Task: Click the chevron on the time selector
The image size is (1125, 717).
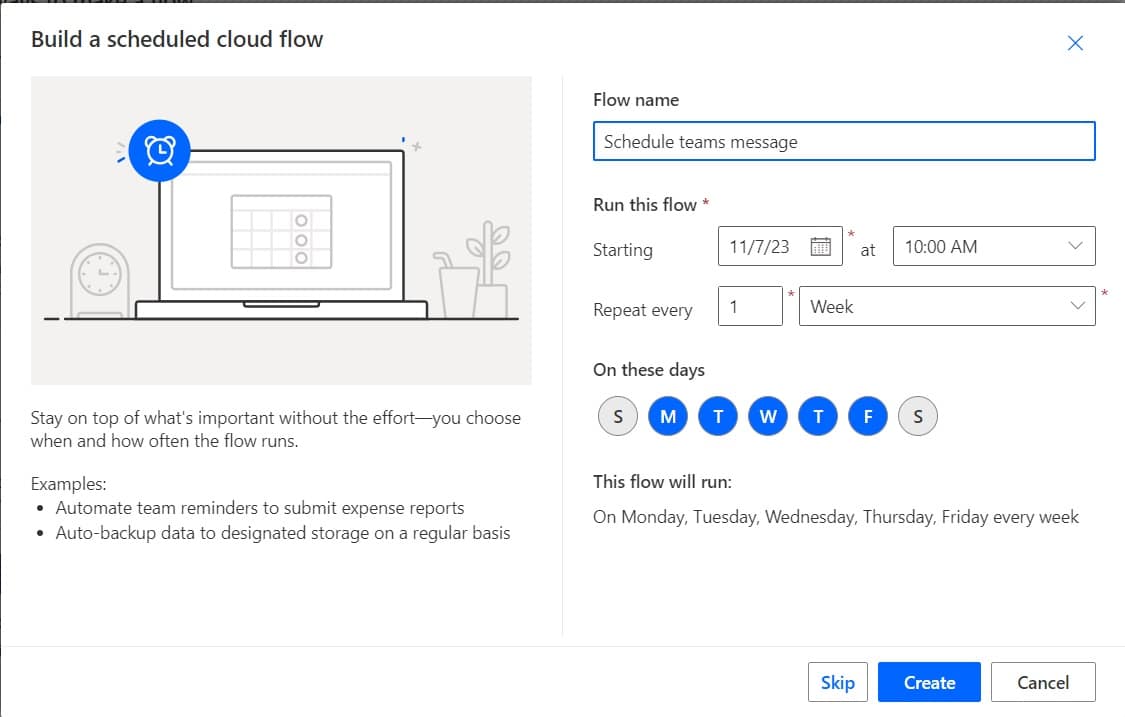Action: 1076,246
